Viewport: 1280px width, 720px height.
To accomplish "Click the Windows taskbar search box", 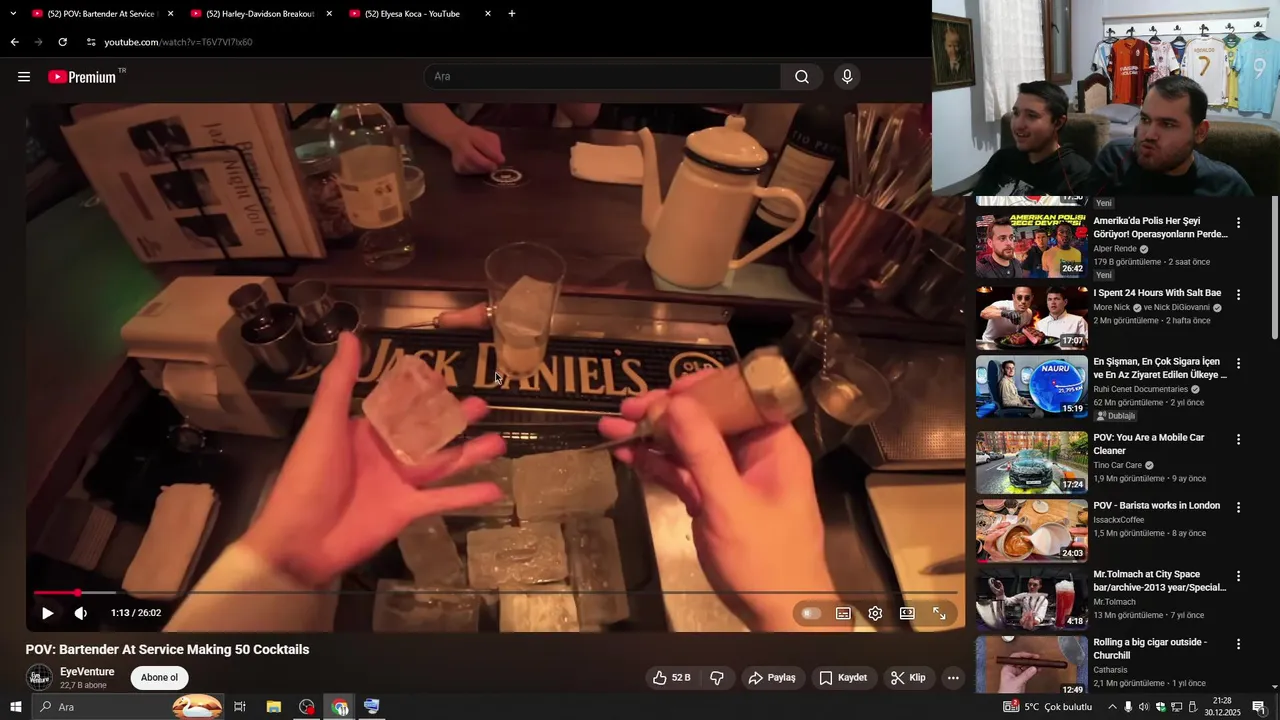I will point(128,707).
